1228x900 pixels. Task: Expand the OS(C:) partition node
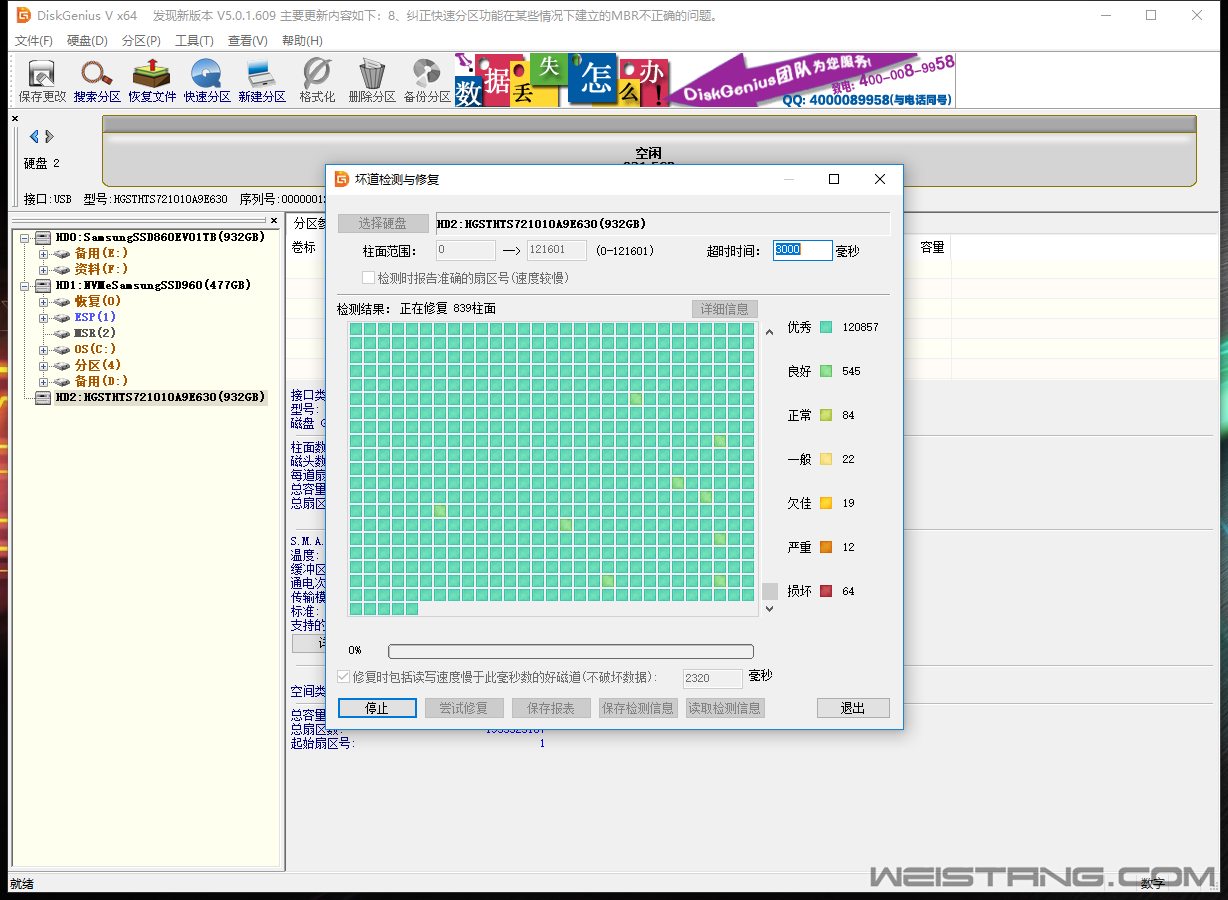[x=43, y=349]
